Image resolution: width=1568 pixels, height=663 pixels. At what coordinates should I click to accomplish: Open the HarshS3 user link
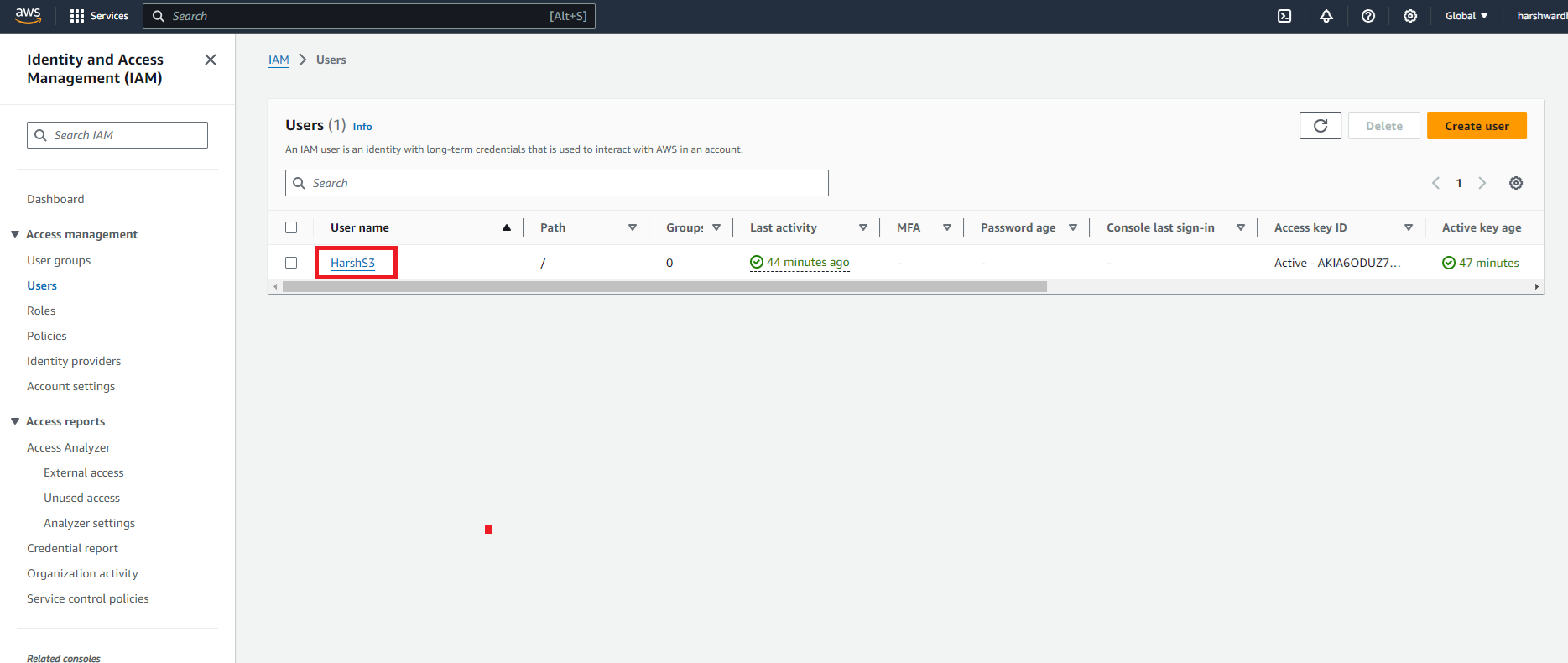(x=352, y=263)
